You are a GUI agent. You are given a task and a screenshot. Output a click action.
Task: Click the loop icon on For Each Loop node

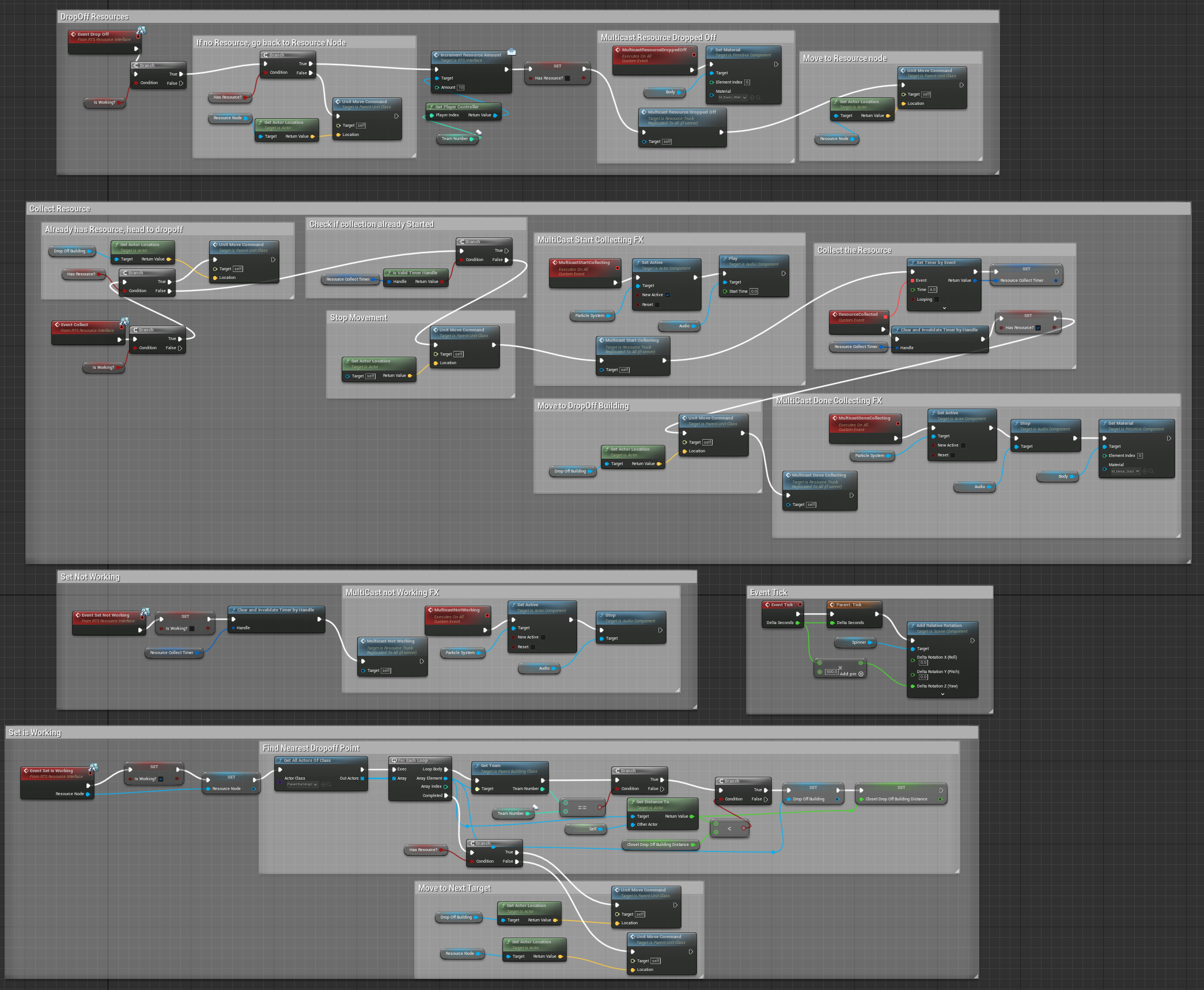(394, 760)
